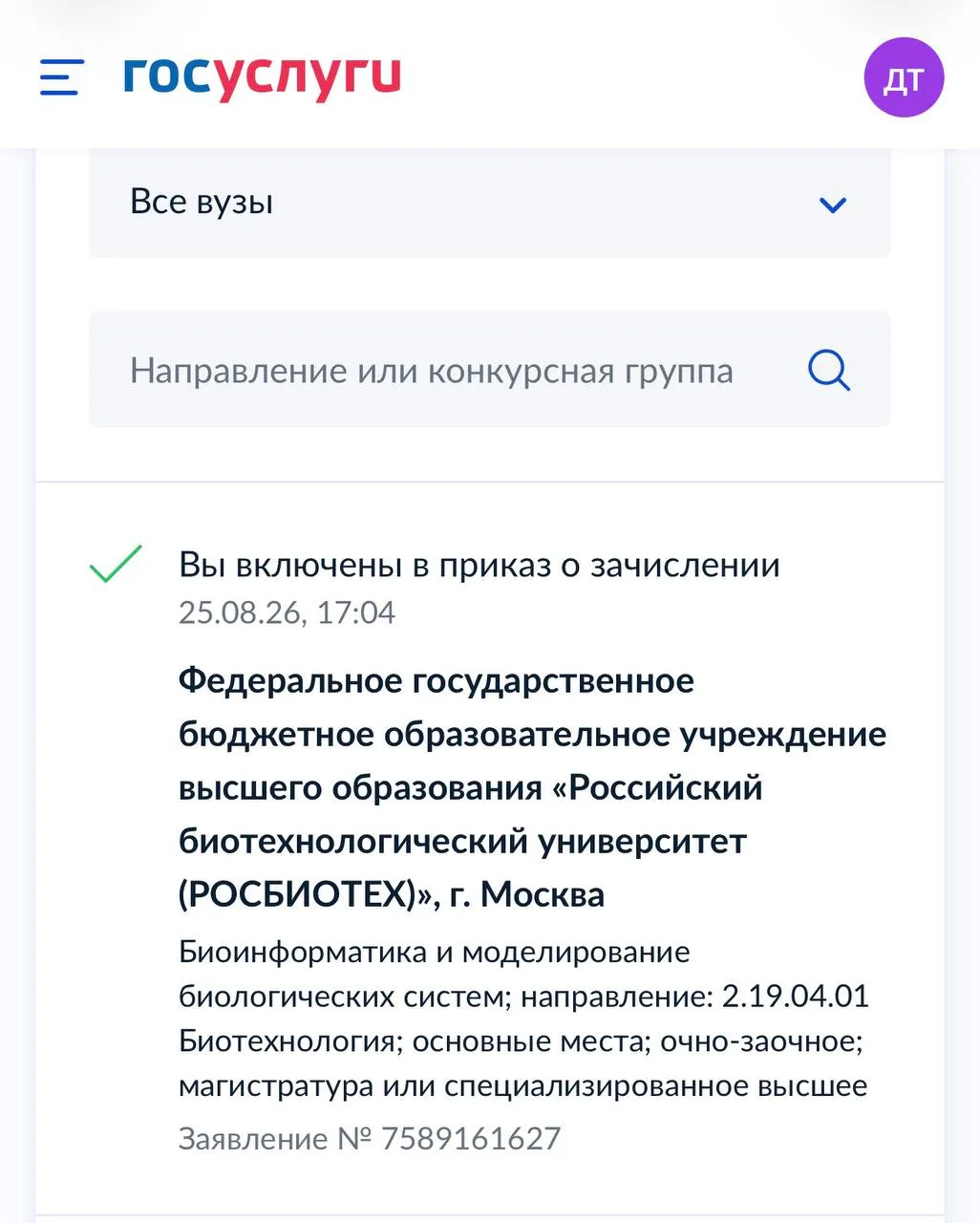This screenshot has width=980, height=1223.
Task: Select the date 25.08.26, 17:04 timestamp
Action: click(287, 612)
